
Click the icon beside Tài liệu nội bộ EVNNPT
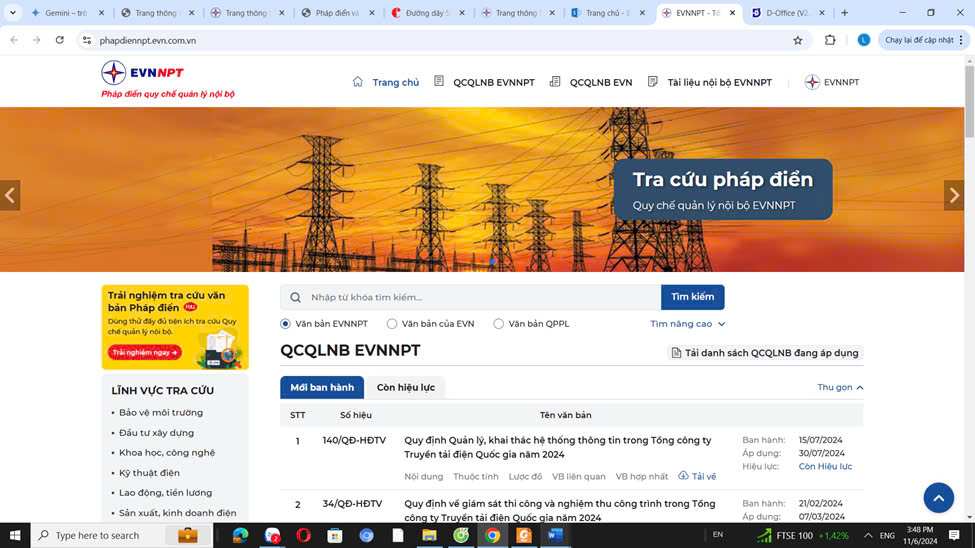tap(652, 81)
